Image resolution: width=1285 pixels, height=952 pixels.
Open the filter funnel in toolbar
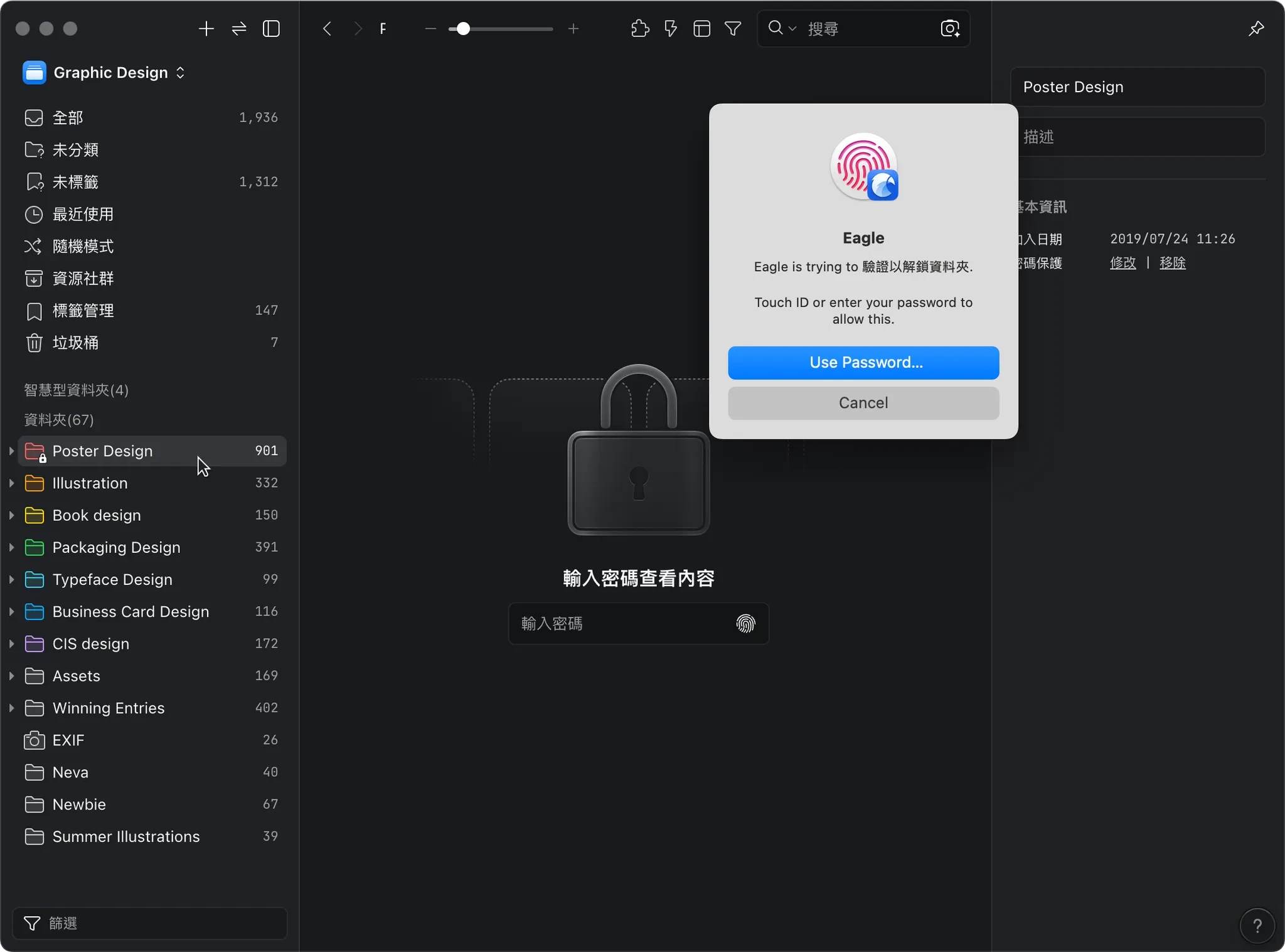coord(733,29)
